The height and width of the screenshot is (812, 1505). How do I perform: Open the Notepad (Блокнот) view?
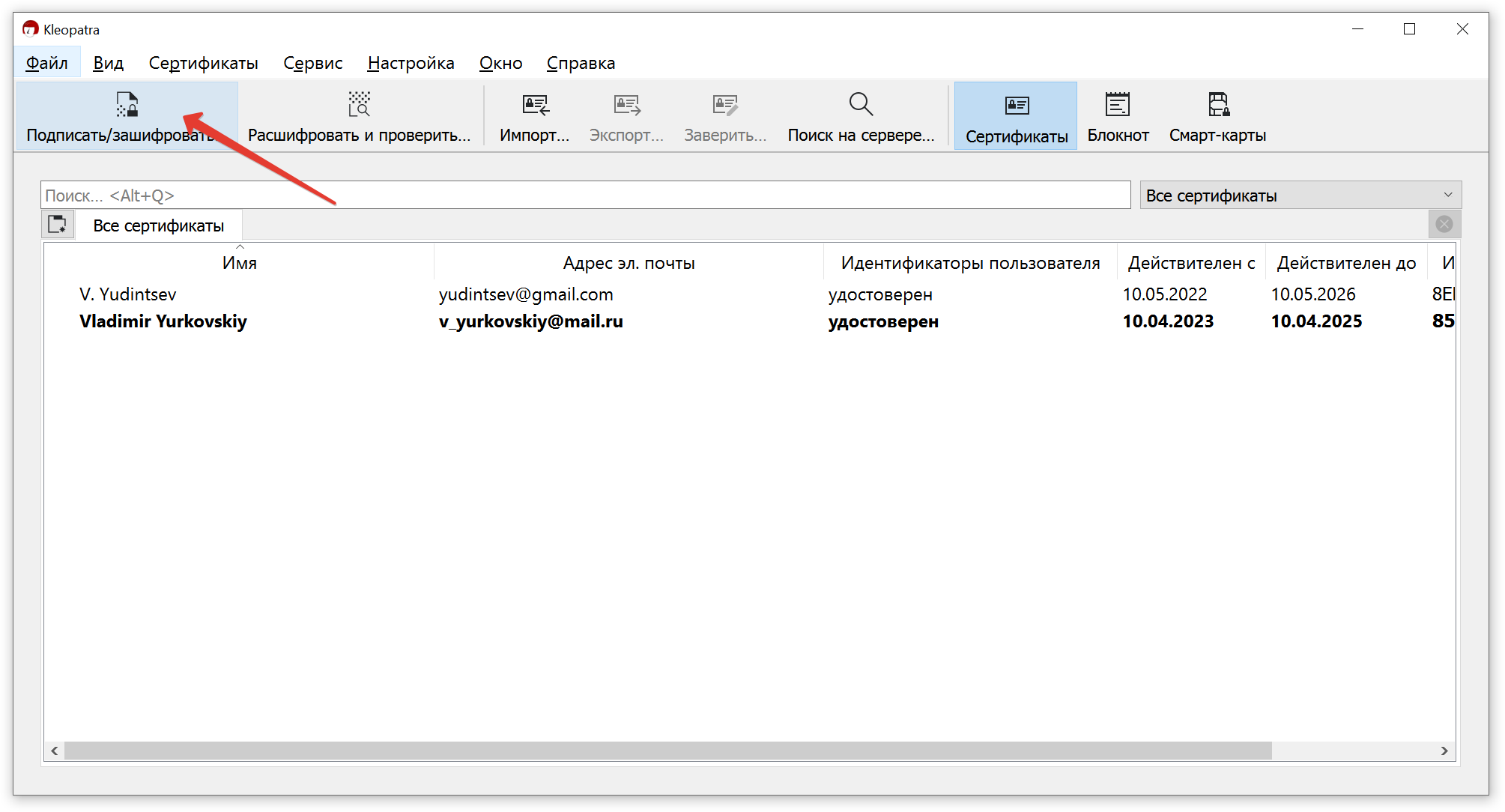(1118, 116)
